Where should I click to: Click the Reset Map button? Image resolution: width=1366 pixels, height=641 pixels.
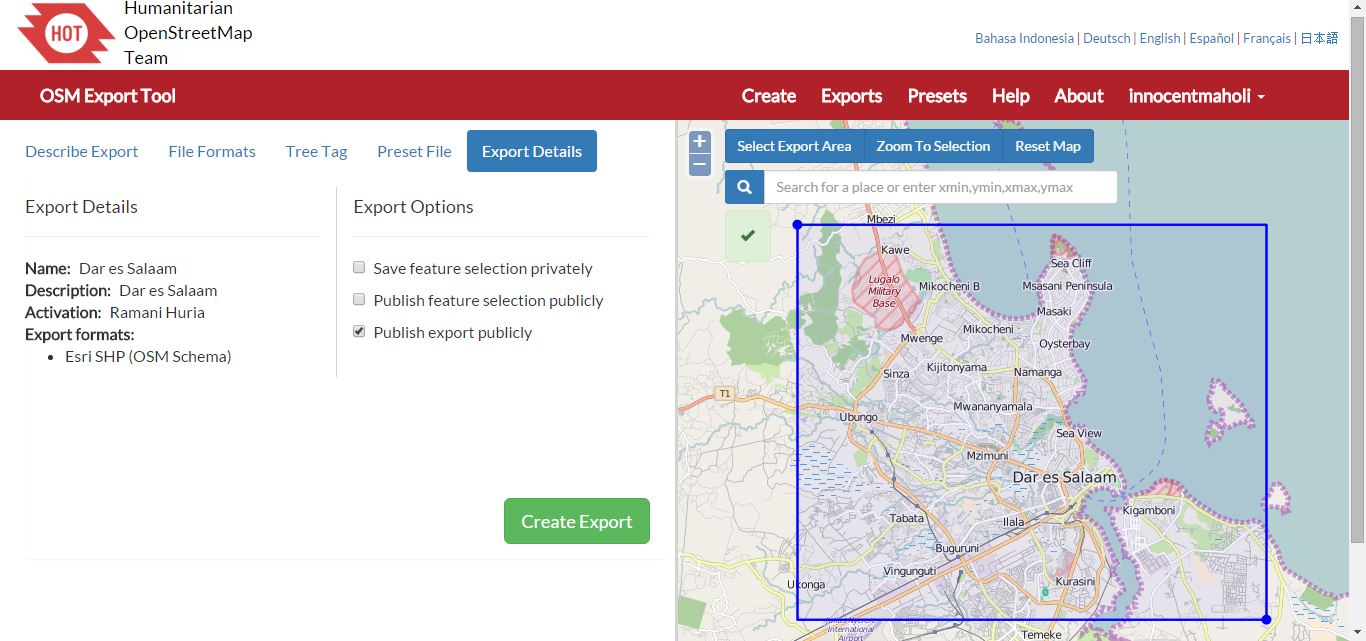pos(1048,146)
